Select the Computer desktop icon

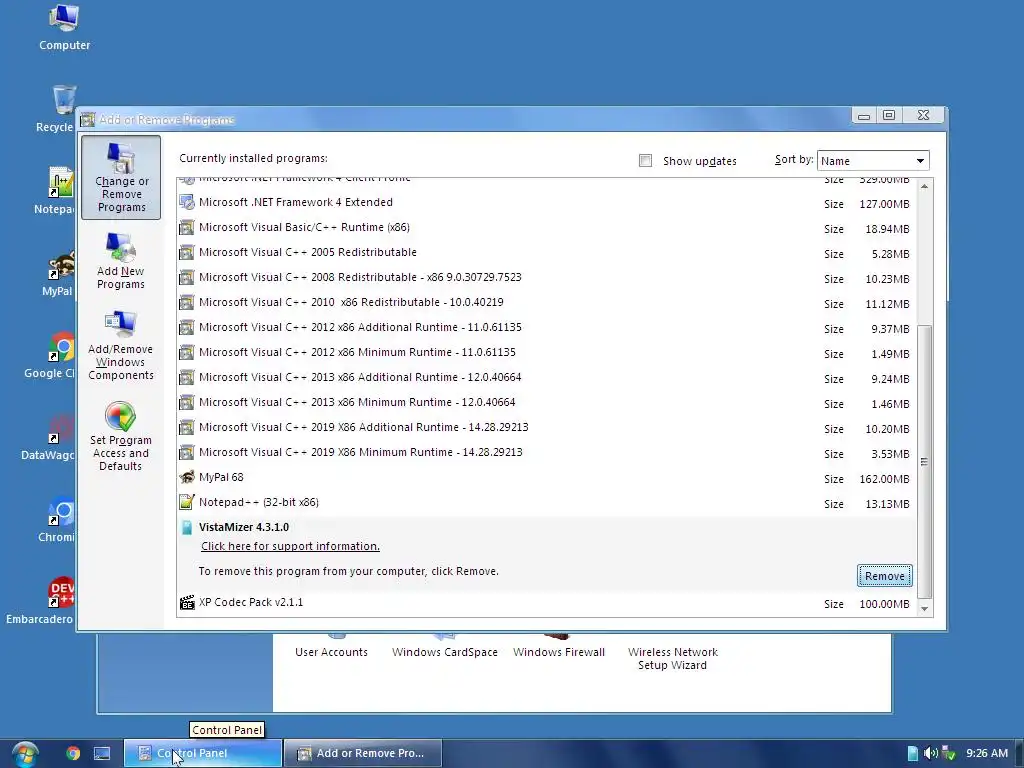[64, 27]
